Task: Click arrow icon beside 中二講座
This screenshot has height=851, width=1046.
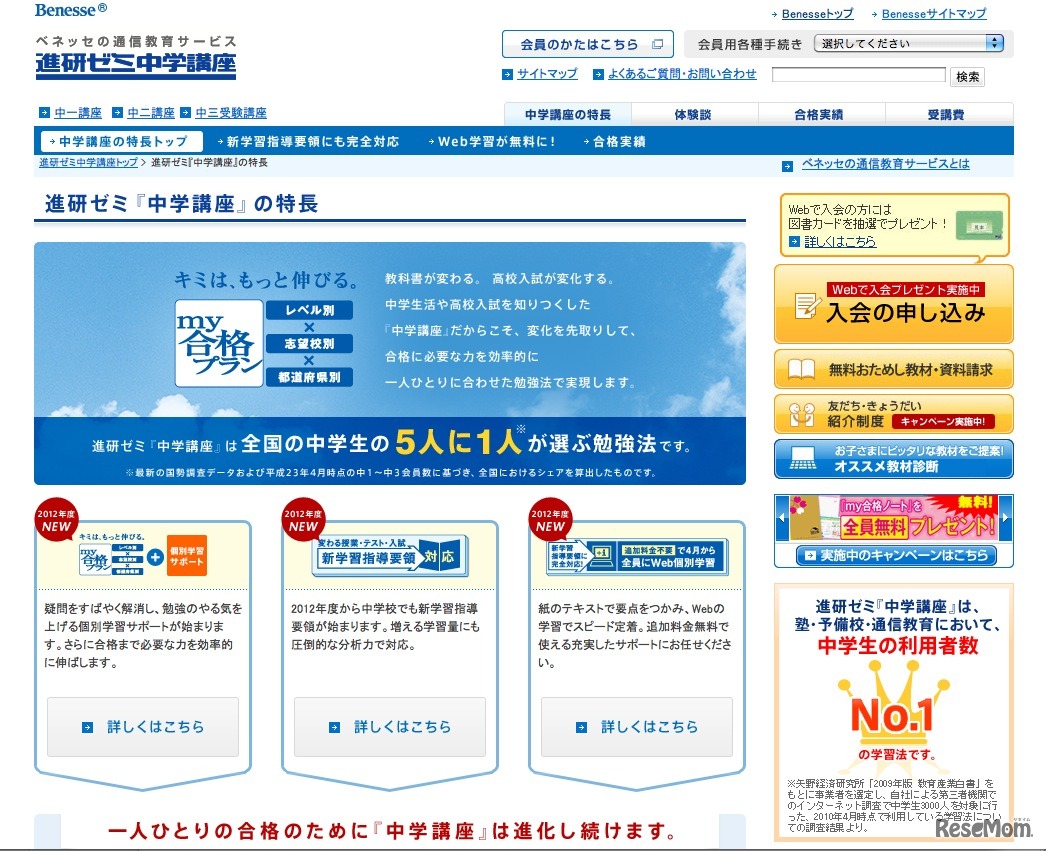Action: [117, 113]
